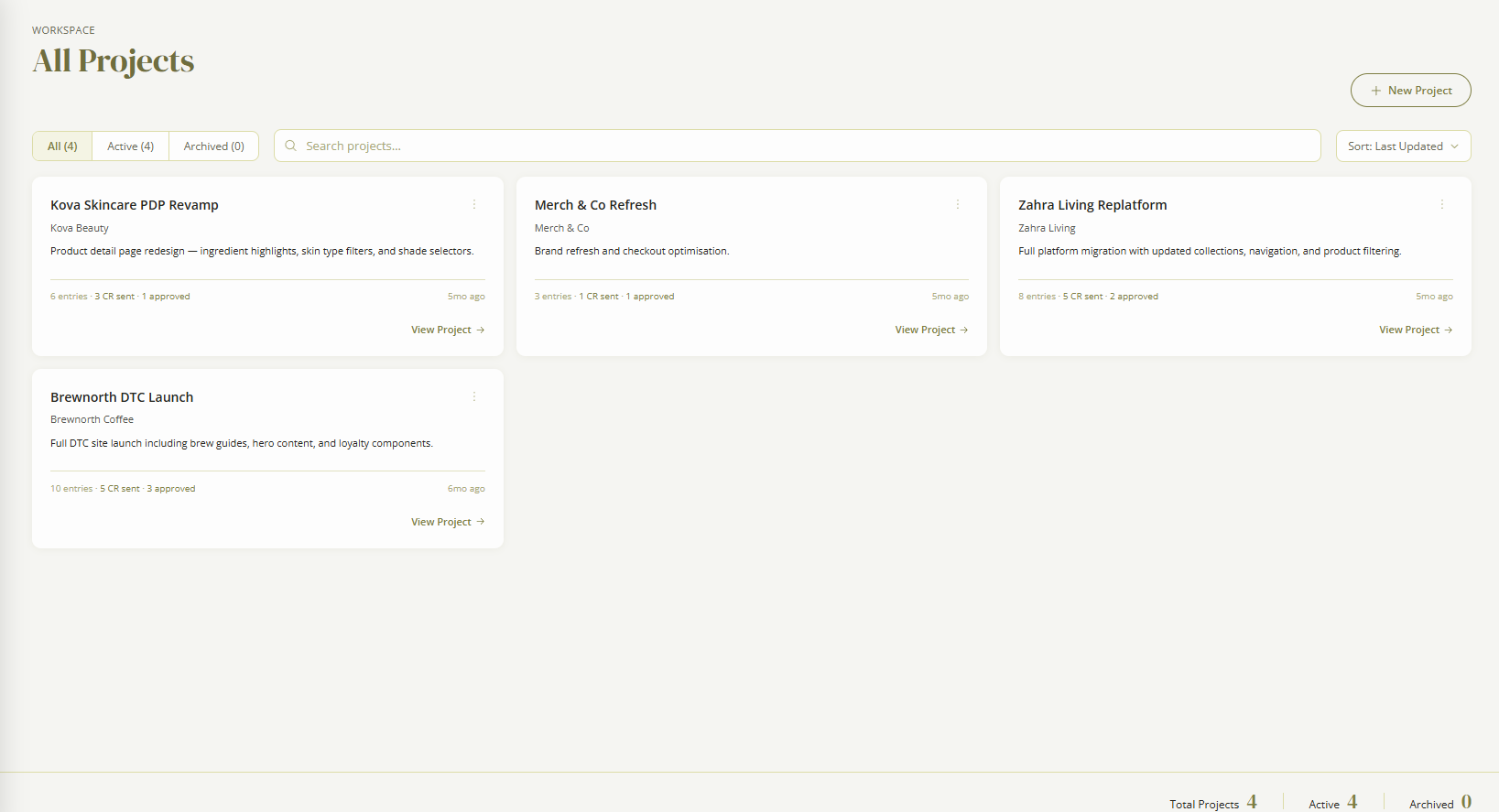Open the Brewnorth DTC Launch options menu
This screenshot has width=1499, height=812.
tap(474, 396)
